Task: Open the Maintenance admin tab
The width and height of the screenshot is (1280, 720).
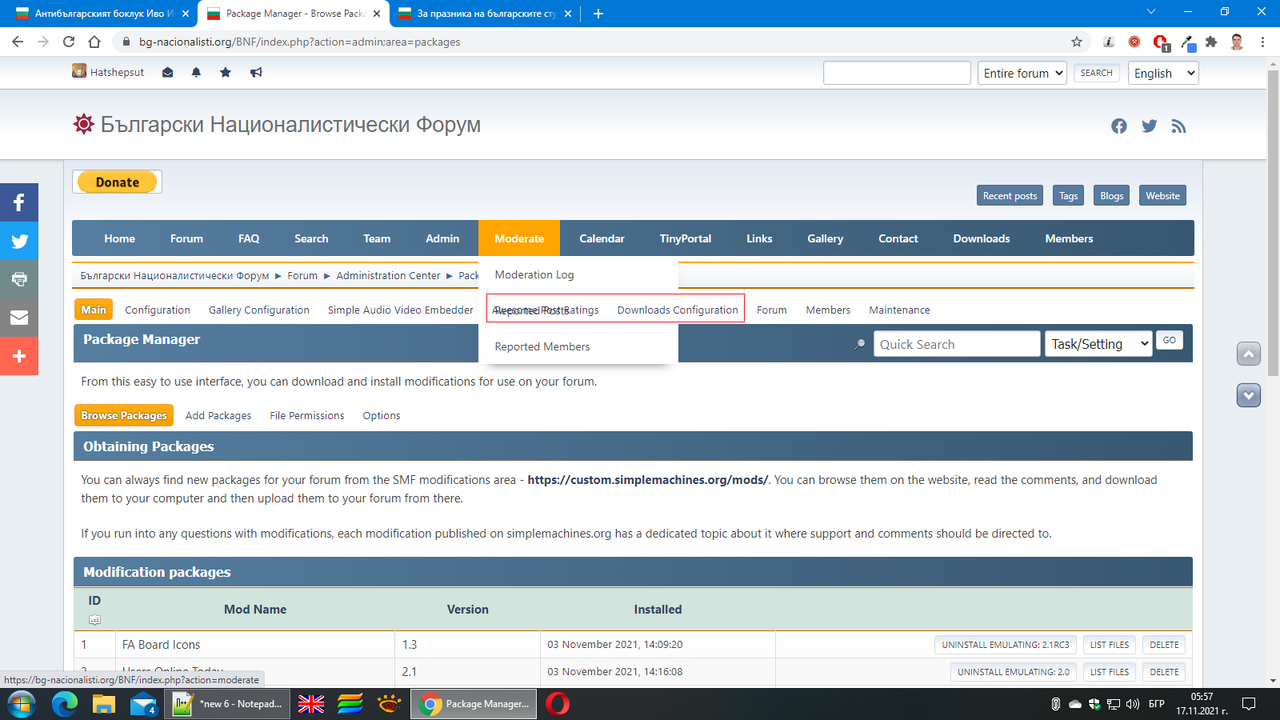Action: [899, 310]
